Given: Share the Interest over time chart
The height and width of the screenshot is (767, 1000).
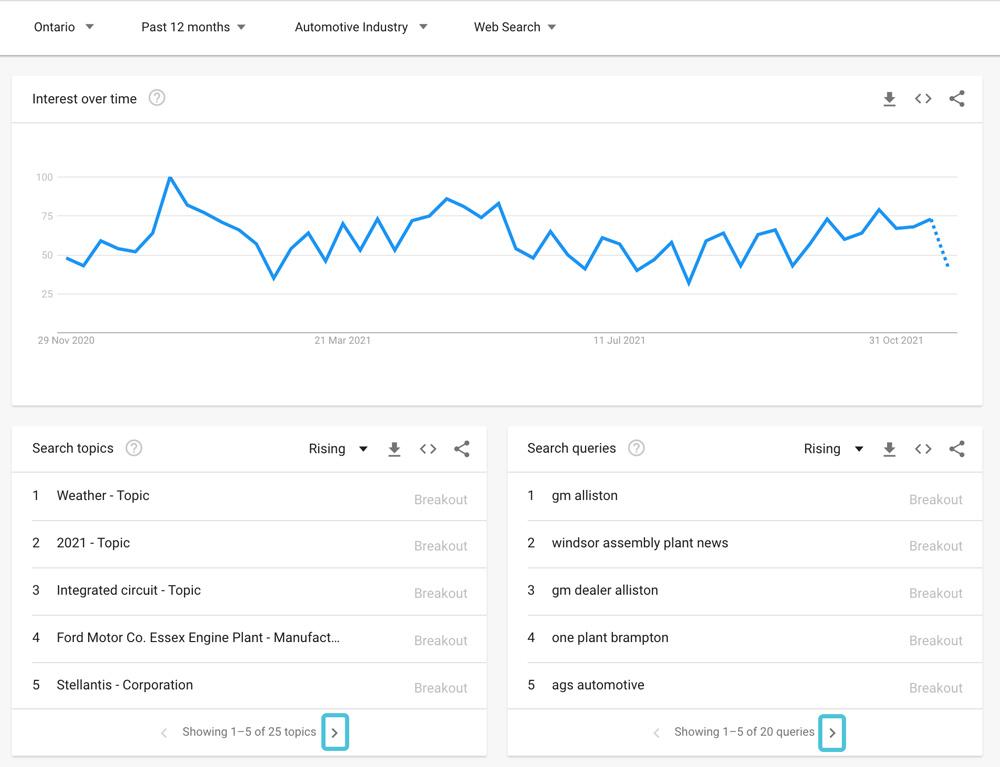Looking at the screenshot, I should [x=957, y=99].
